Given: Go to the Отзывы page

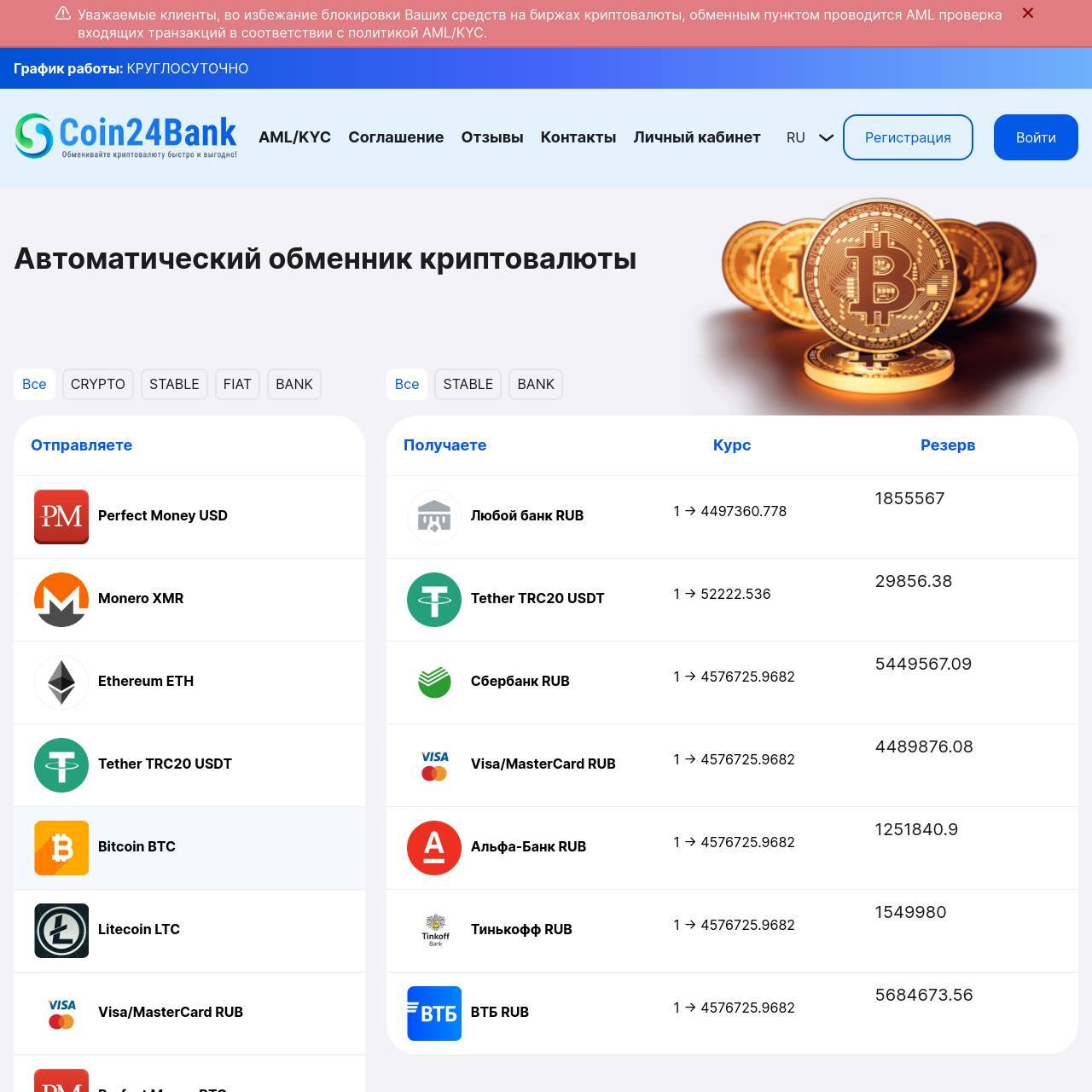Looking at the screenshot, I should [x=492, y=137].
